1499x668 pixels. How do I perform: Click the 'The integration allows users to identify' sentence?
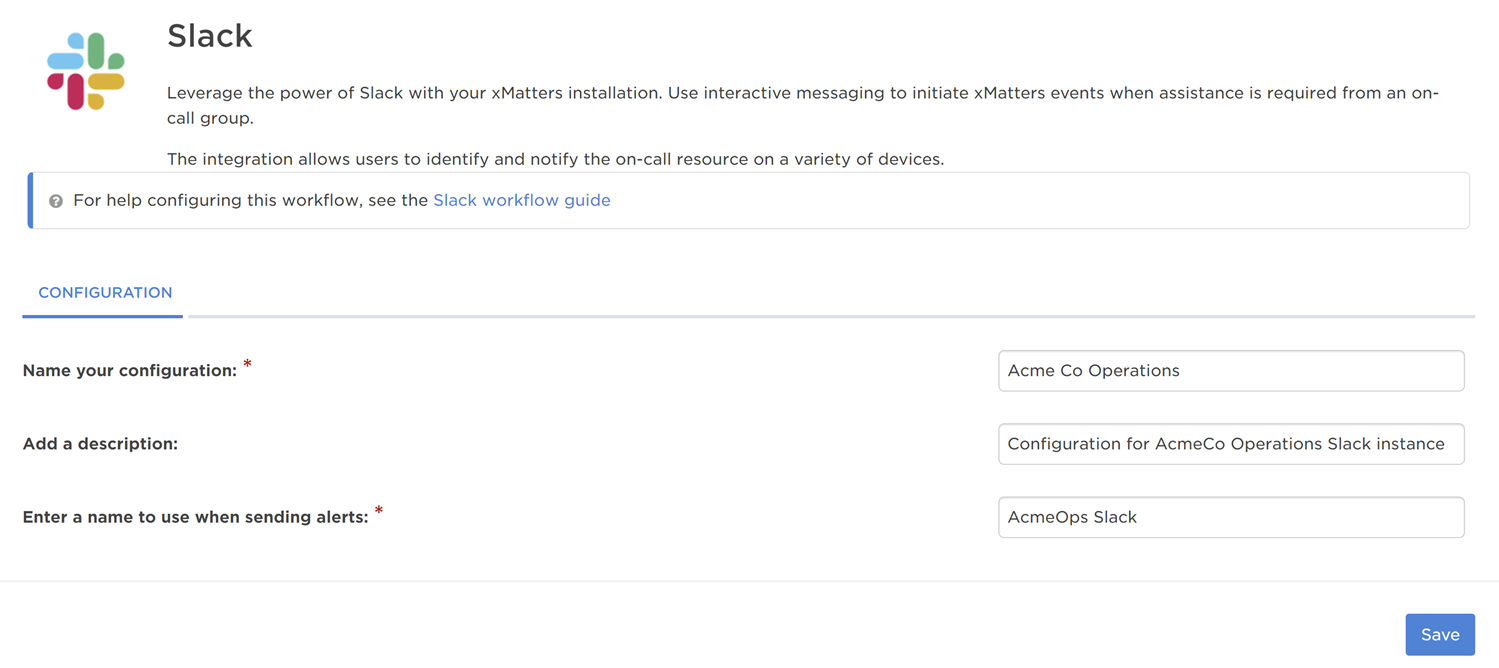(x=555, y=159)
